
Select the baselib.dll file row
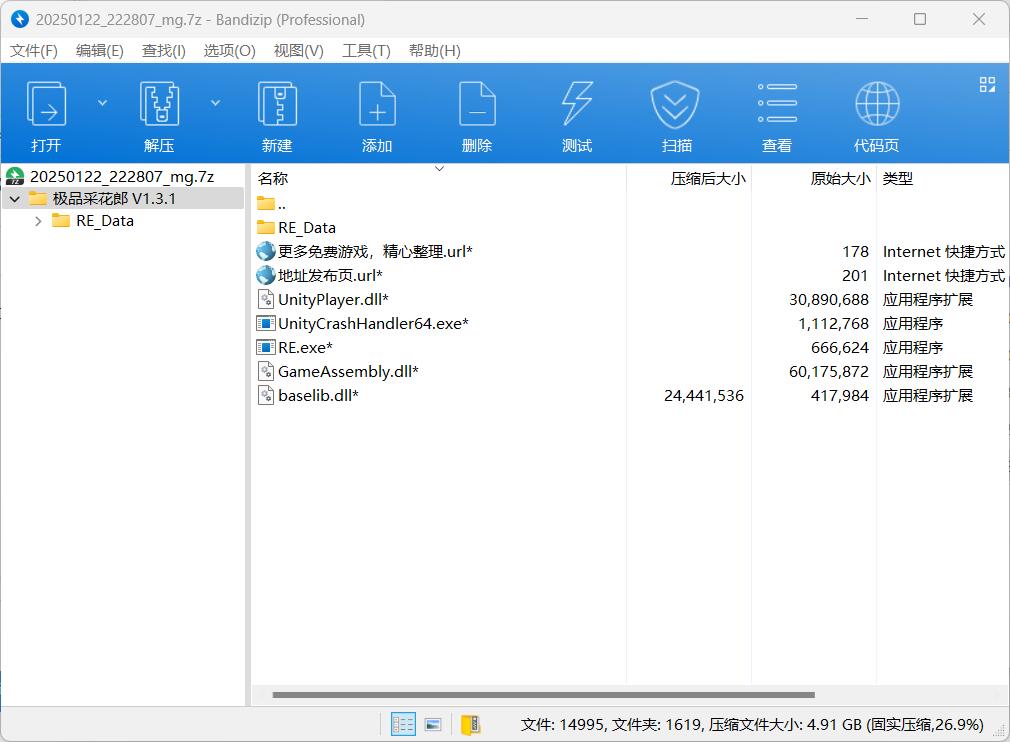pos(629,395)
